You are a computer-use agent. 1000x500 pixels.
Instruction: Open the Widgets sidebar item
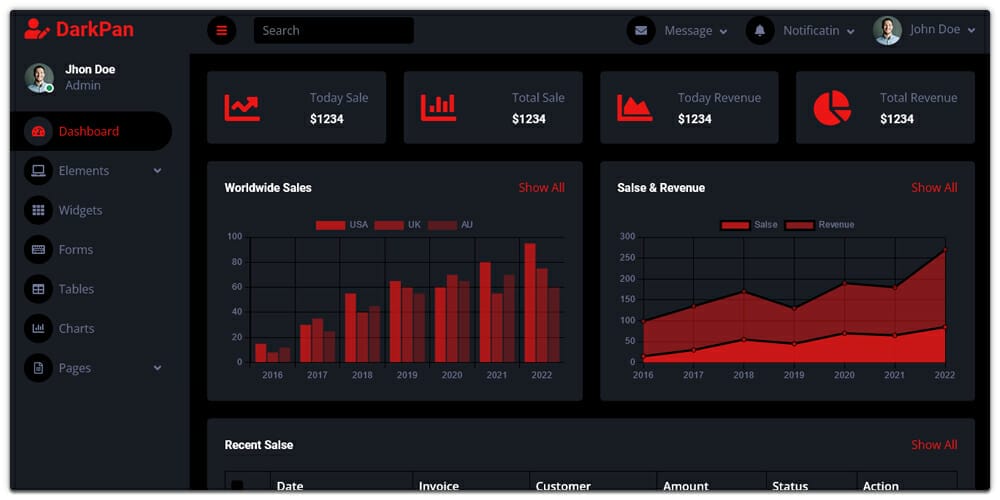[x=80, y=210]
